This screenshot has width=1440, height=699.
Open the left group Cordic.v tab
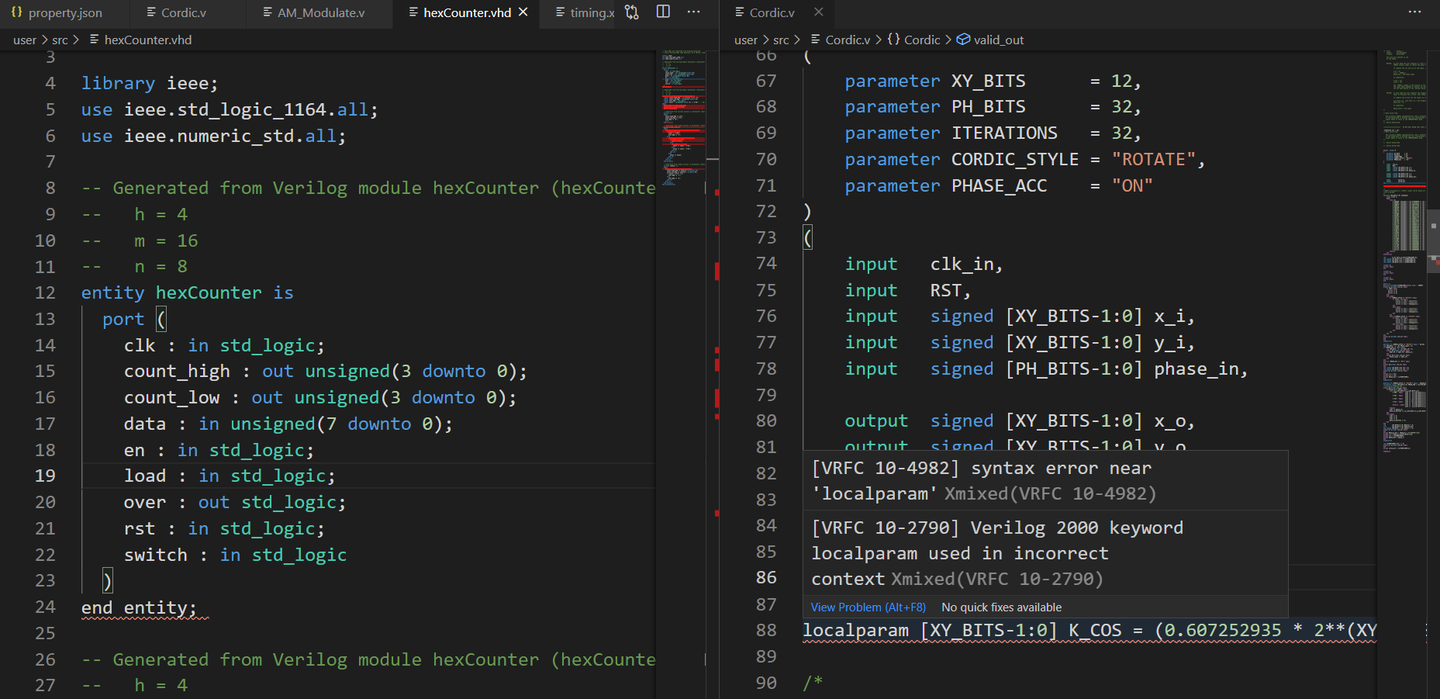coord(178,13)
